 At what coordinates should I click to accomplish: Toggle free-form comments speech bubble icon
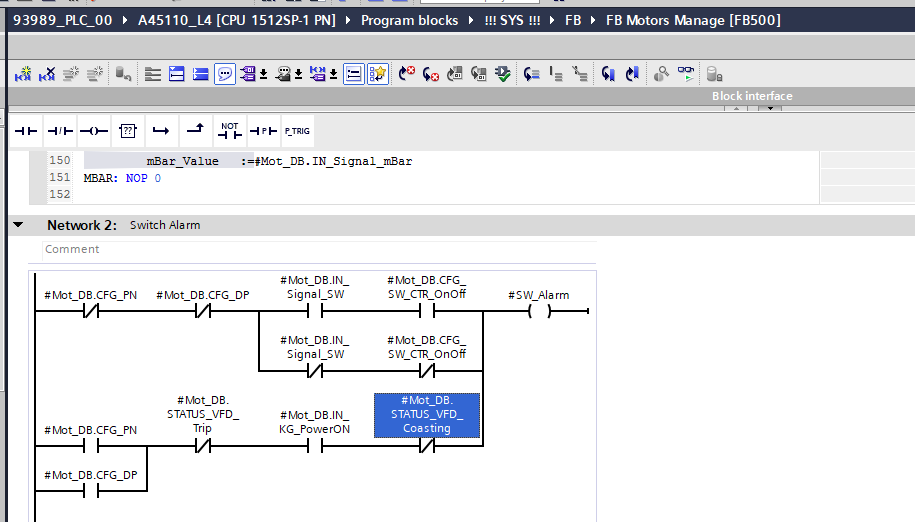pyautogui.click(x=225, y=74)
